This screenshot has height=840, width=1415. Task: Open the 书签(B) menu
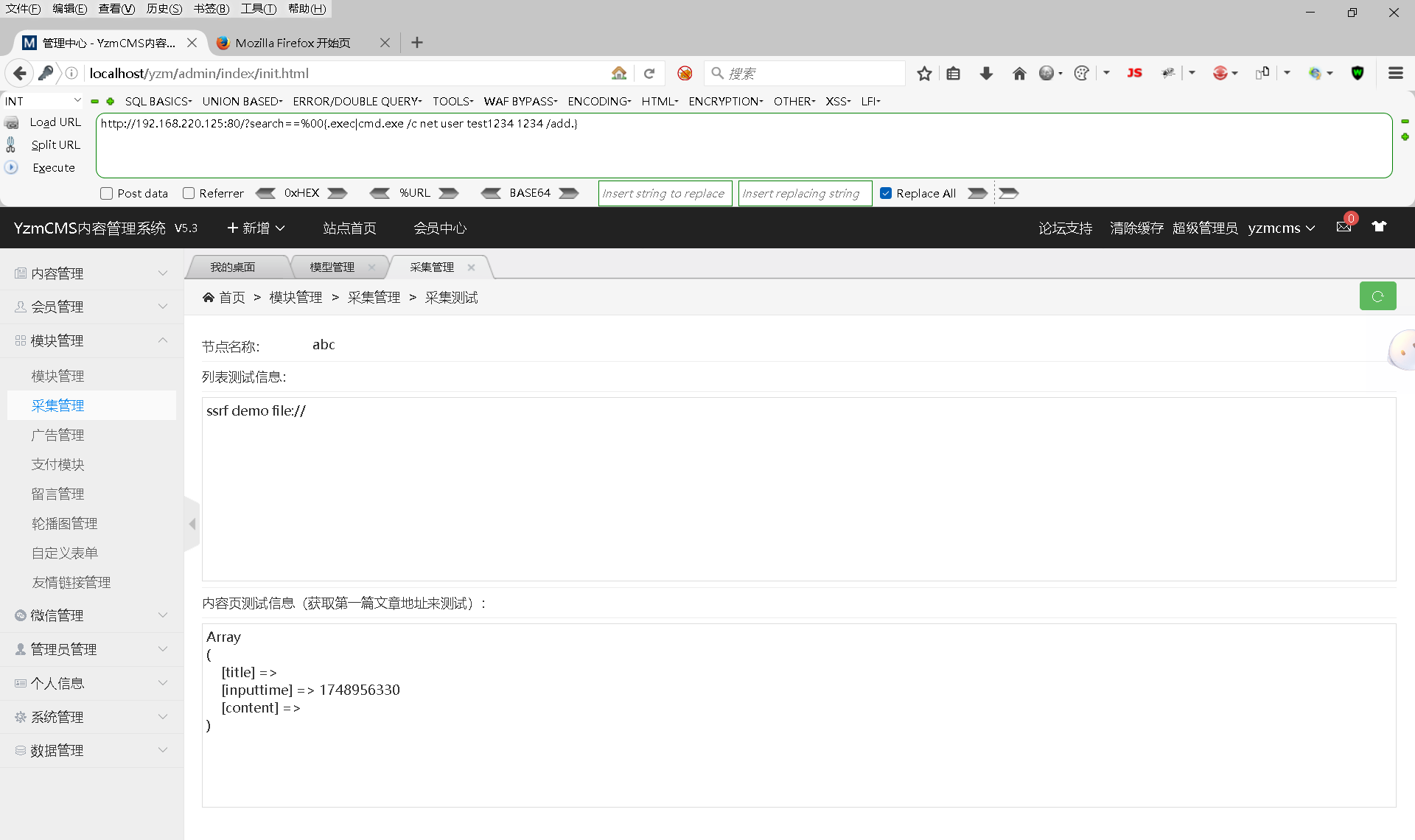(211, 8)
